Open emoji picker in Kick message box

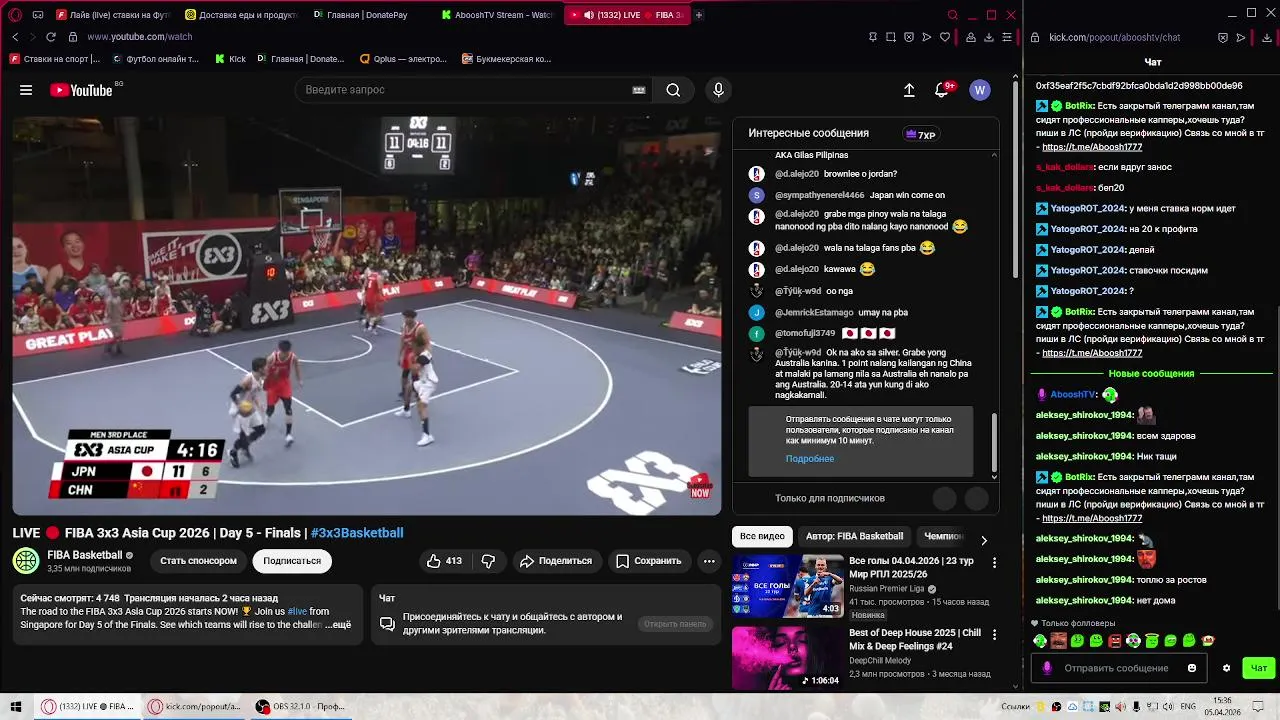[x=1192, y=668]
